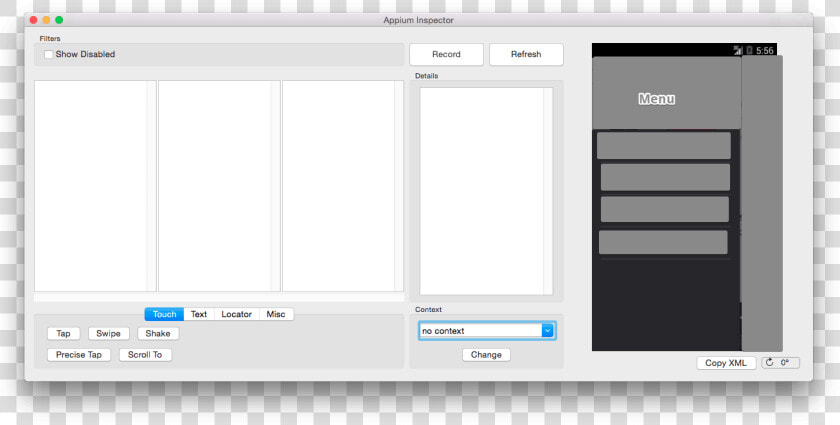Click the Shake button
This screenshot has height=425, width=840.
coord(158,333)
